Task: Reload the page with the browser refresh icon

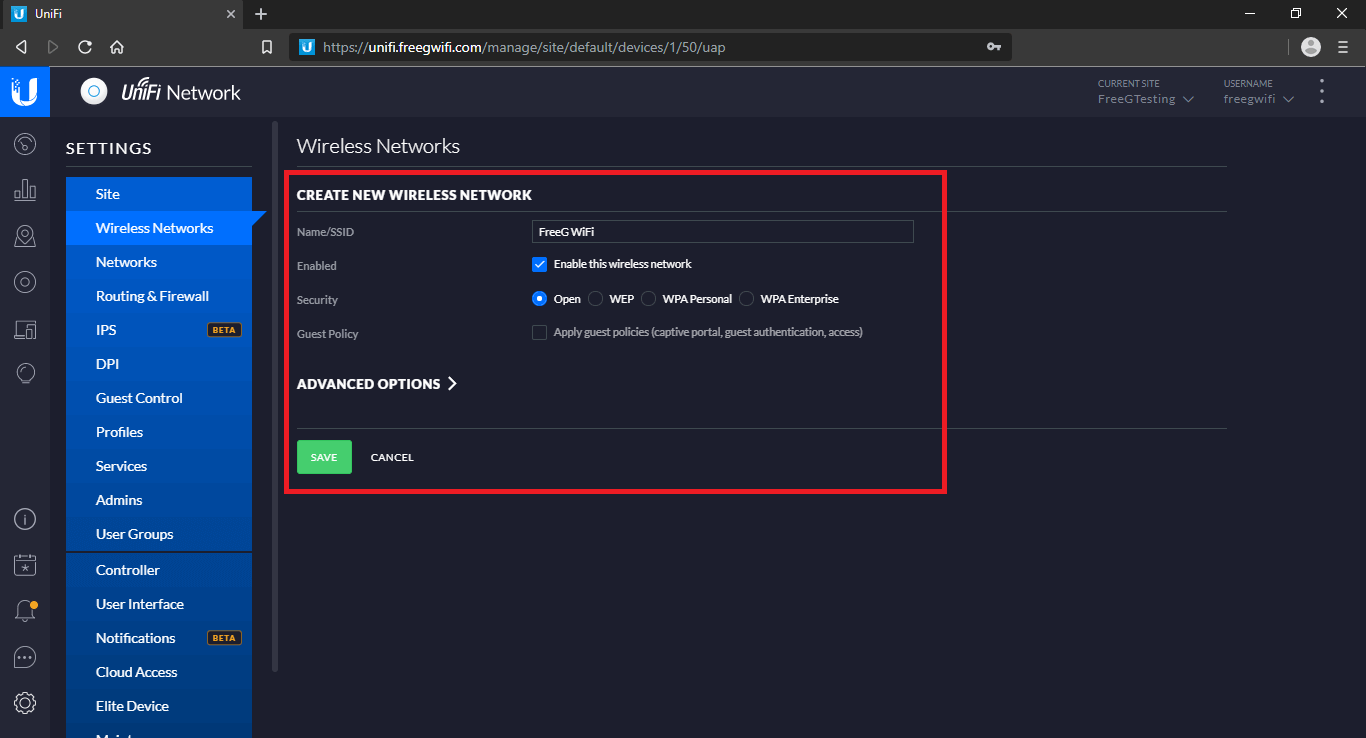Action: click(85, 47)
